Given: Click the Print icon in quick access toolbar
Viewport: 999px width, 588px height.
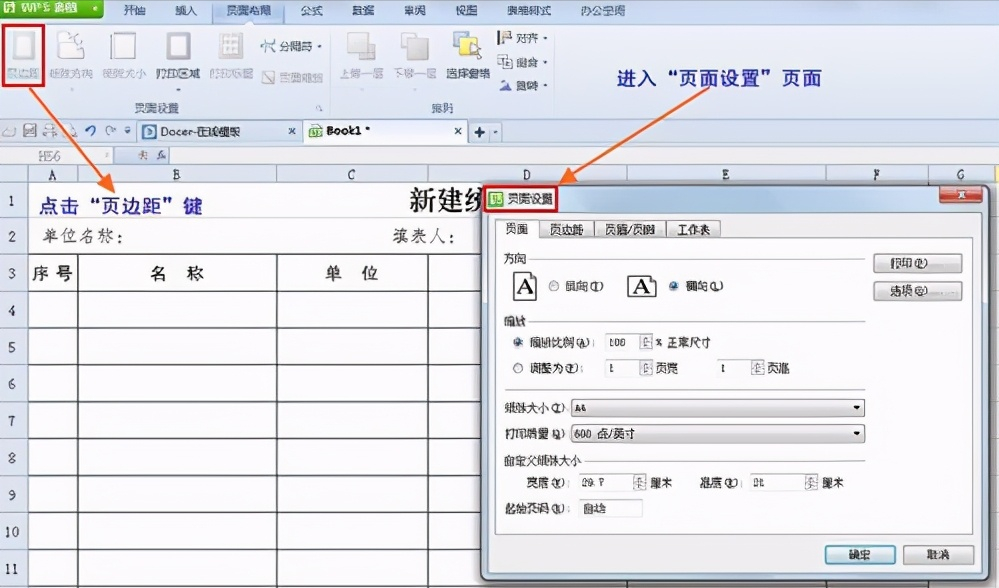Looking at the screenshot, I should coord(50,131).
